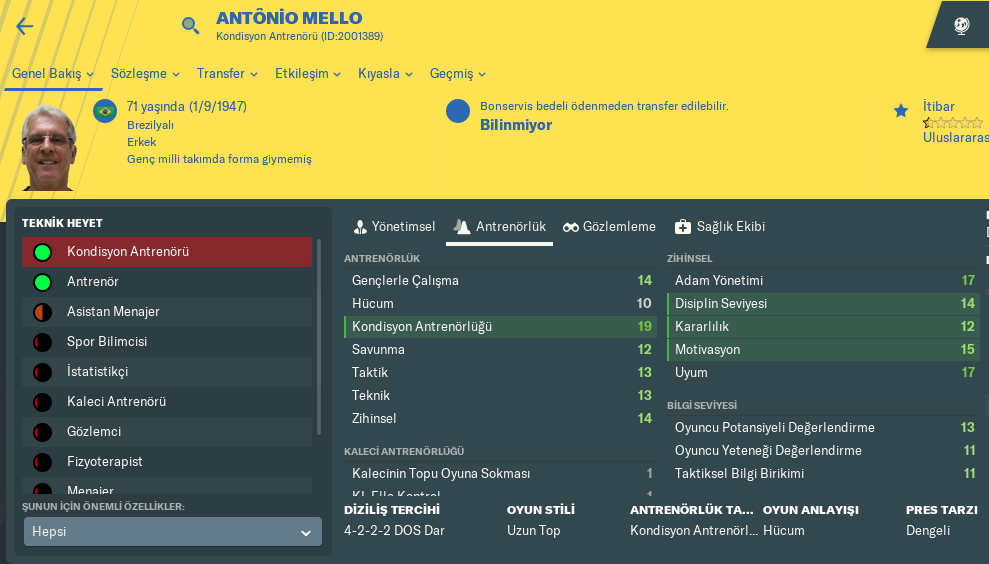Select half-filled icon beside Asistan Menajer

click(x=42, y=312)
